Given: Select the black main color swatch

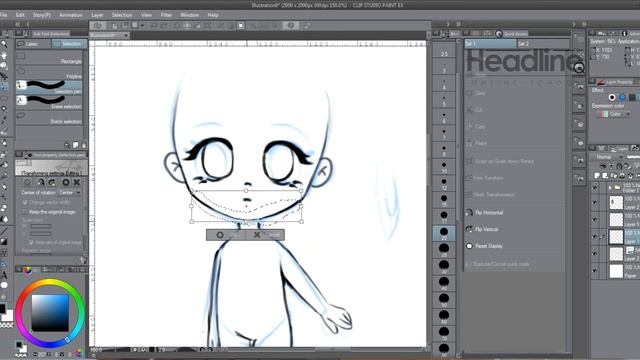Looking at the screenshot, I should [x=2, y=308].
